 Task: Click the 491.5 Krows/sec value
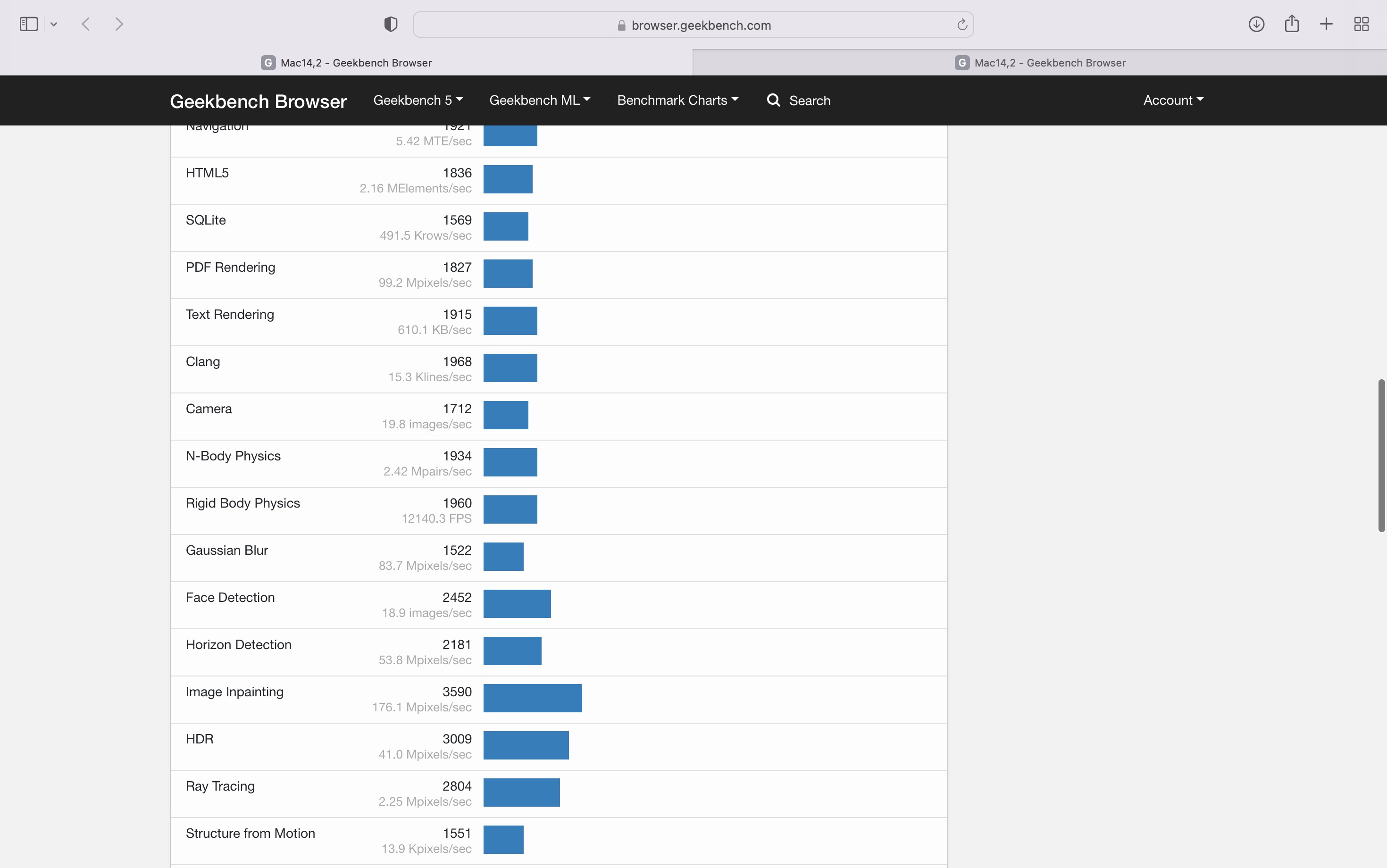pyautogui.click(x=426, y=235)
